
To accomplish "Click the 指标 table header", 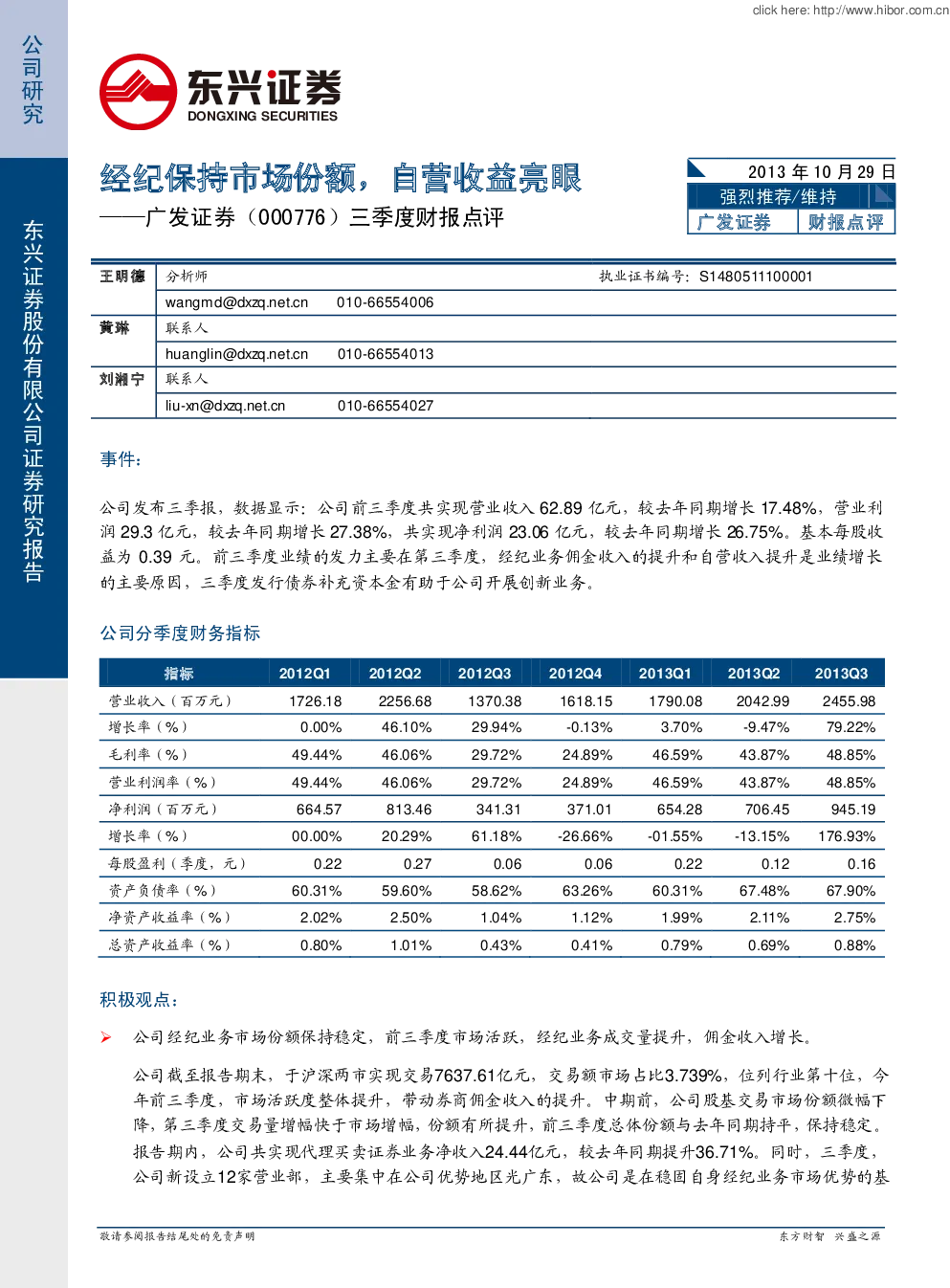I will 179,674.
